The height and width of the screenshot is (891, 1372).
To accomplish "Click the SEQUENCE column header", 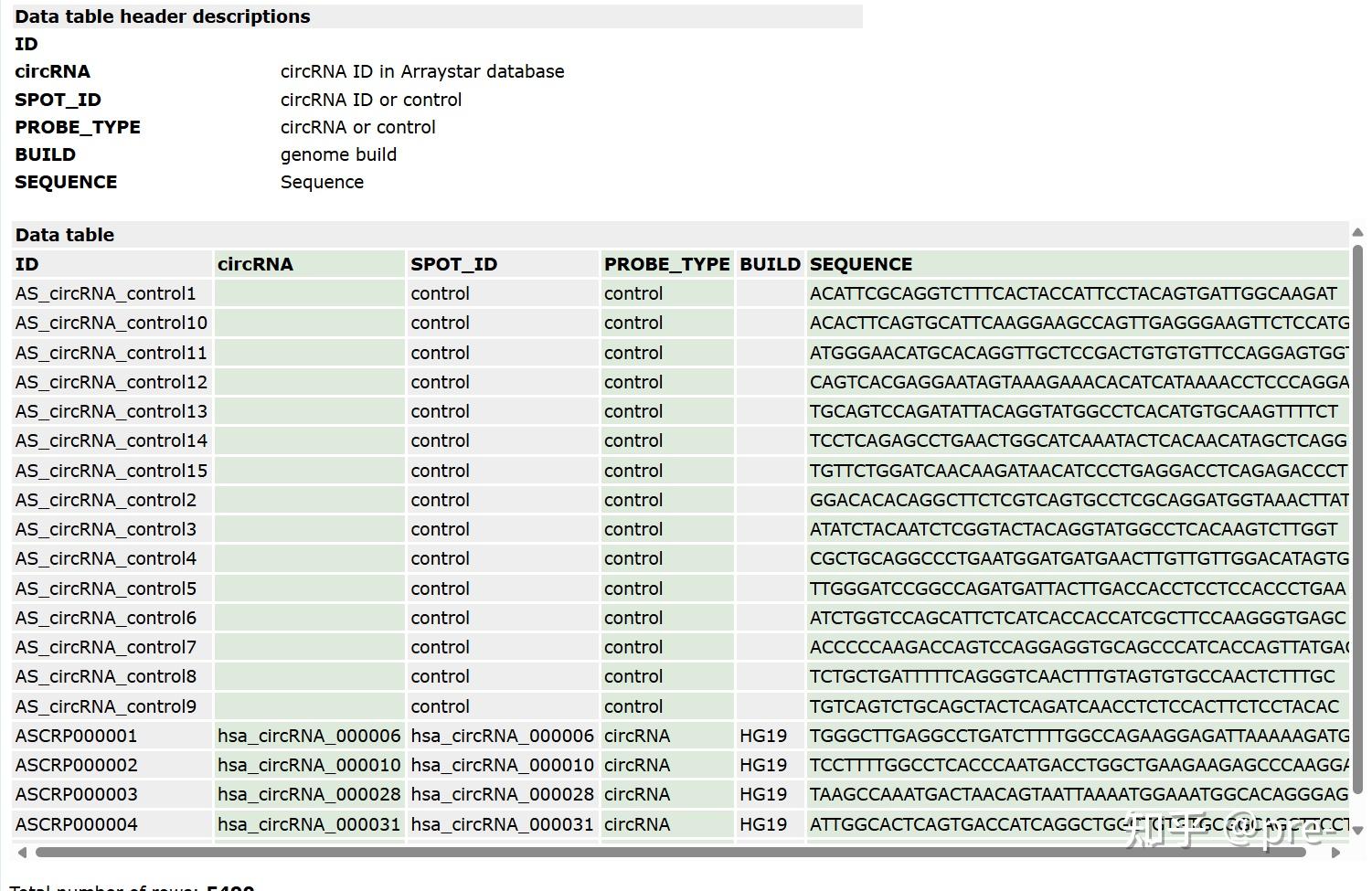I will 860,264.
